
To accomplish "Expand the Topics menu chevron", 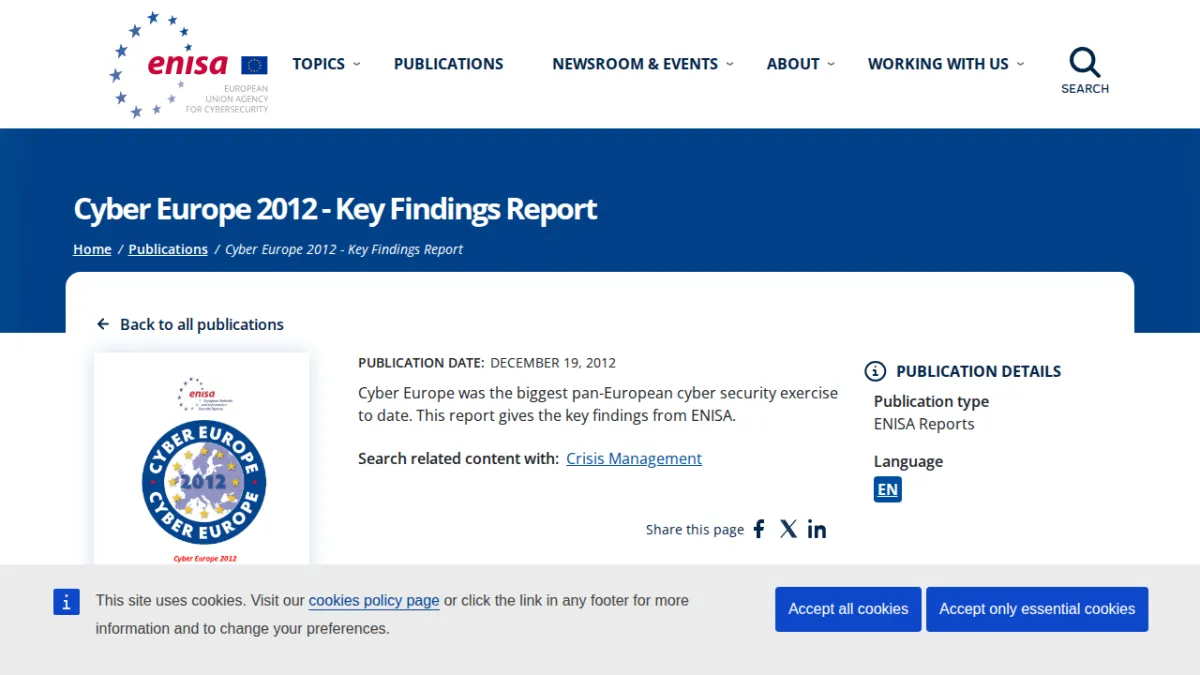I will pos(357,64).
